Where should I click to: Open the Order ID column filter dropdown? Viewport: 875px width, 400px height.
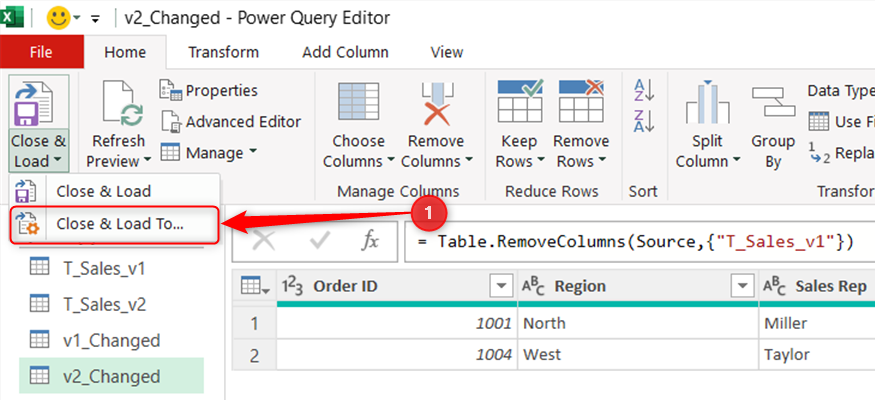pyautogui.click(x=501, y=287)
